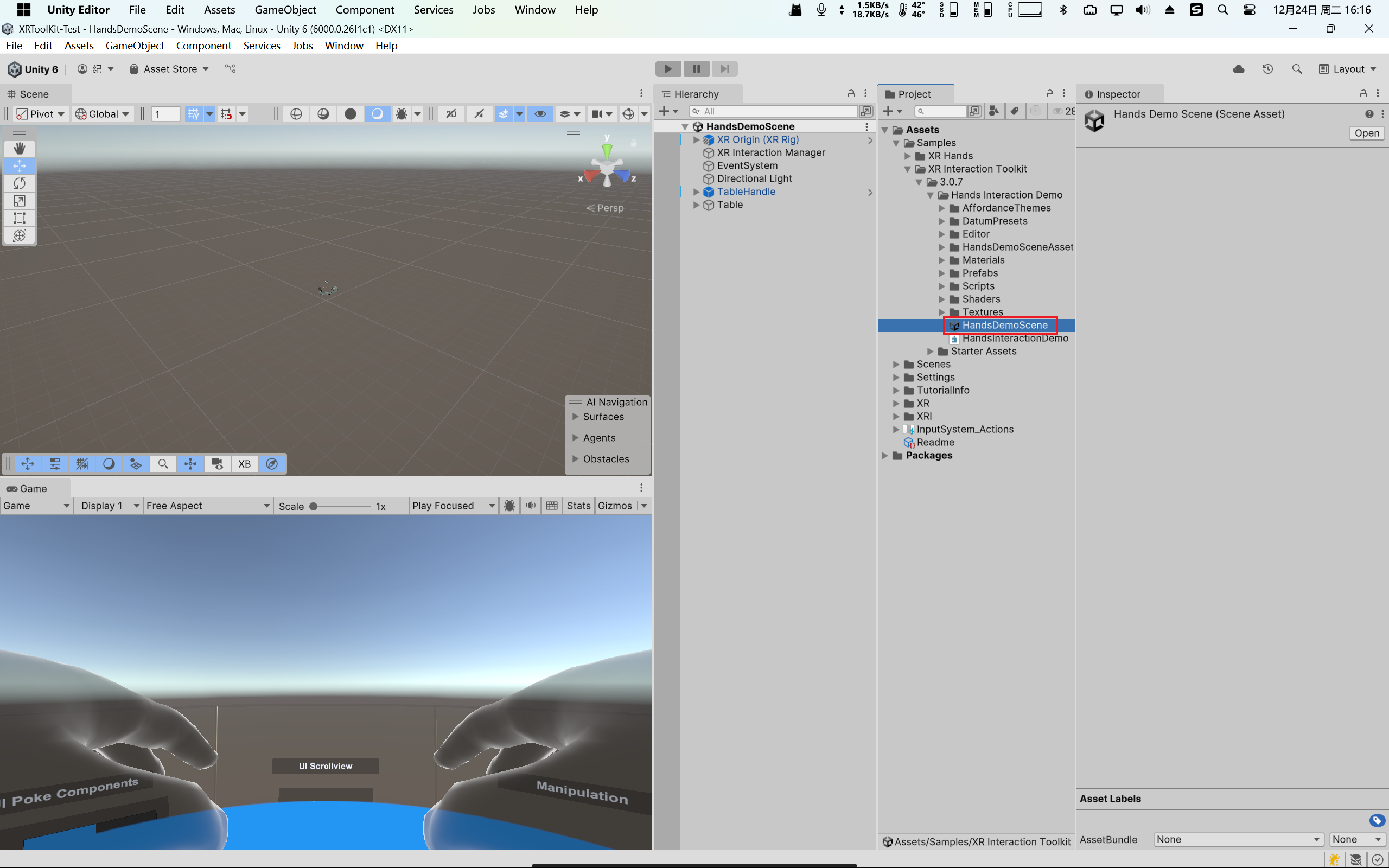Image resolution: width=1389 pixels, height=868 pixels.
Task: Click the Hierarchy search field
Action: pyautogui.click(x=773, y=111)
